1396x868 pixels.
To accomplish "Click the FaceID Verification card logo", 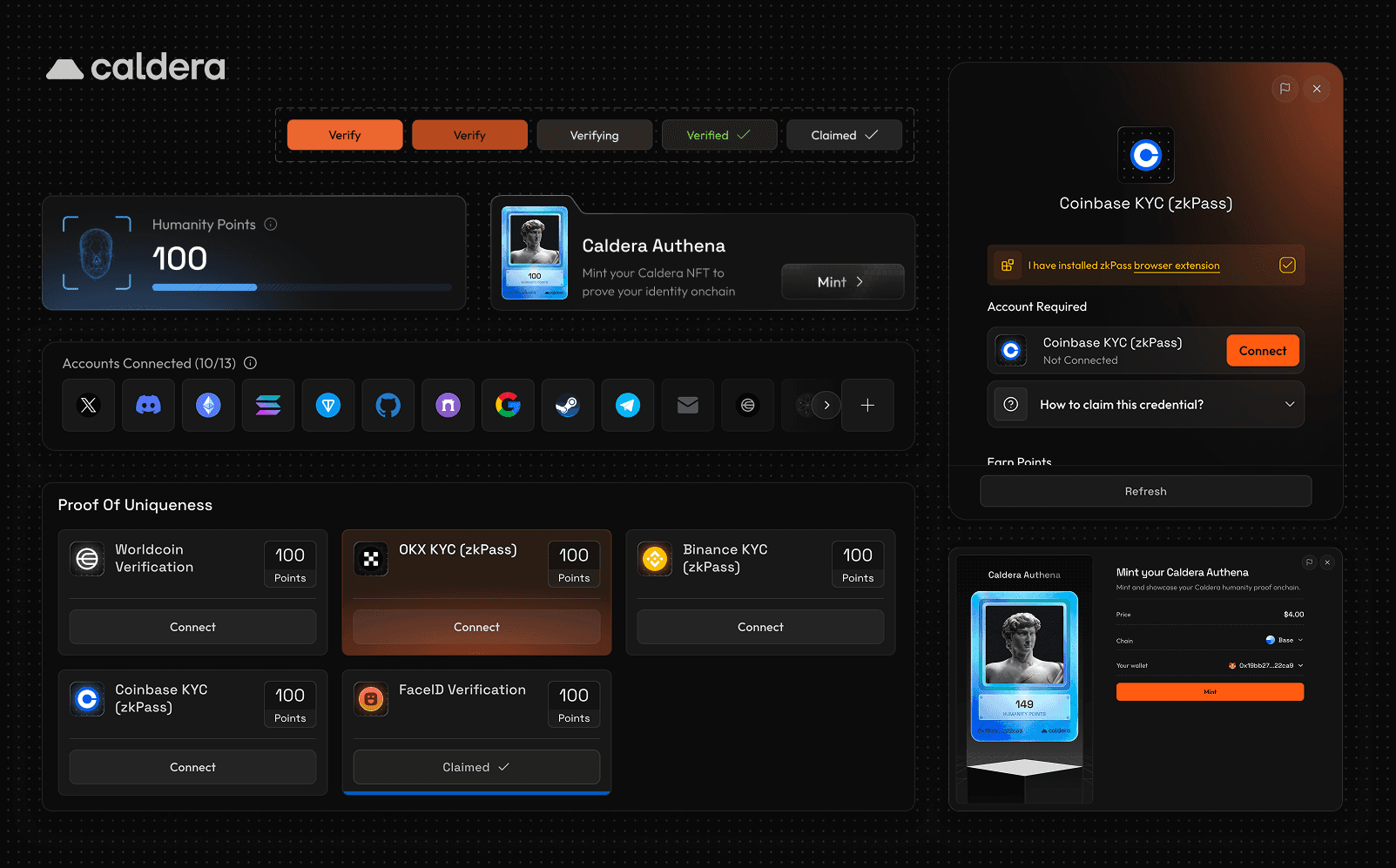I will 371,699.
